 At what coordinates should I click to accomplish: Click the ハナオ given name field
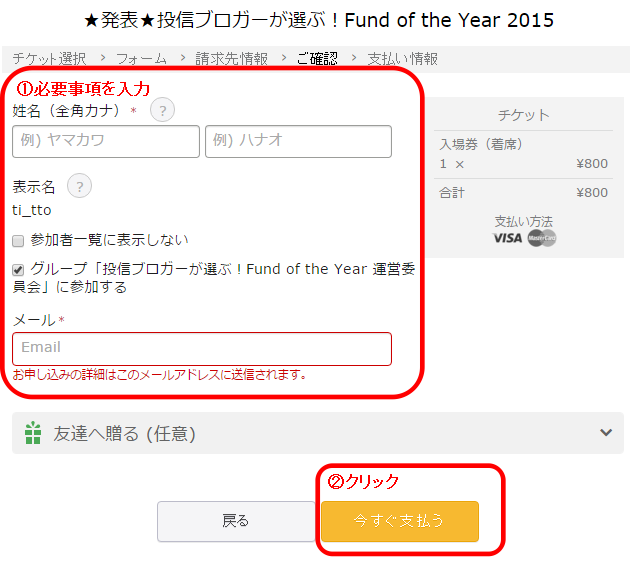coord(298,141)
